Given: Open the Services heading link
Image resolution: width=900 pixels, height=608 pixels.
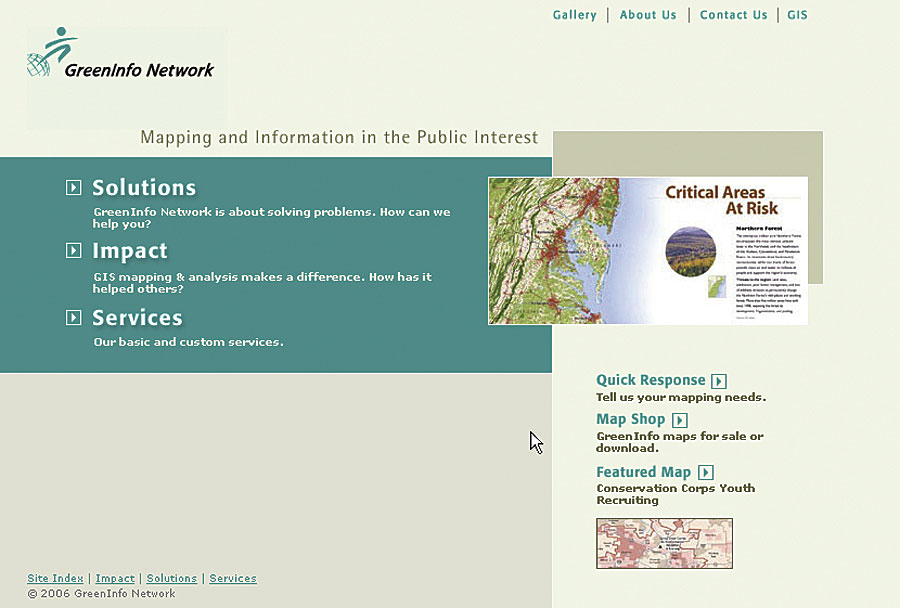Looking at the screenshot, I should (138, 317).
